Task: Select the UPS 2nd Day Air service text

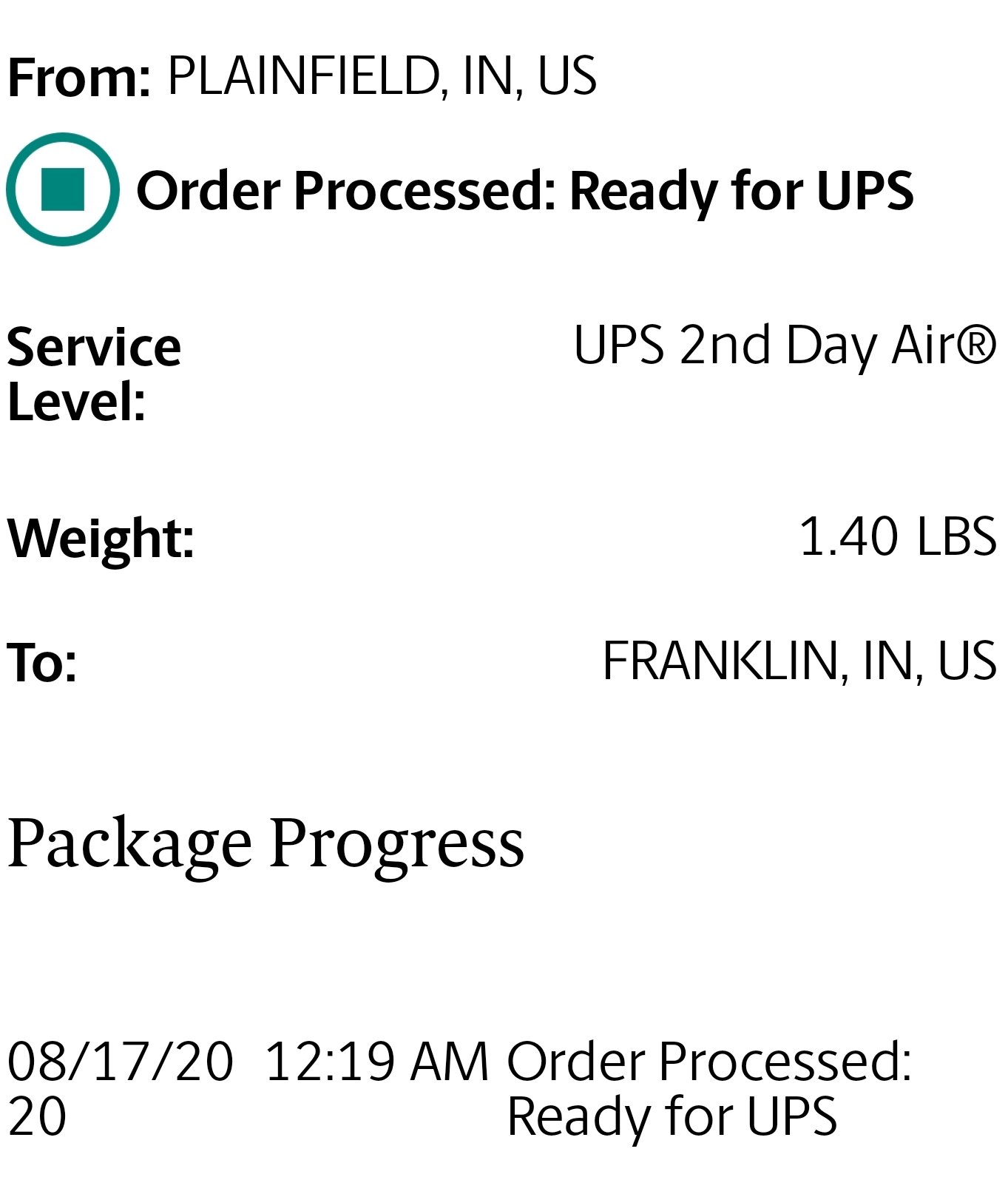Action: [x=785, y=345]
